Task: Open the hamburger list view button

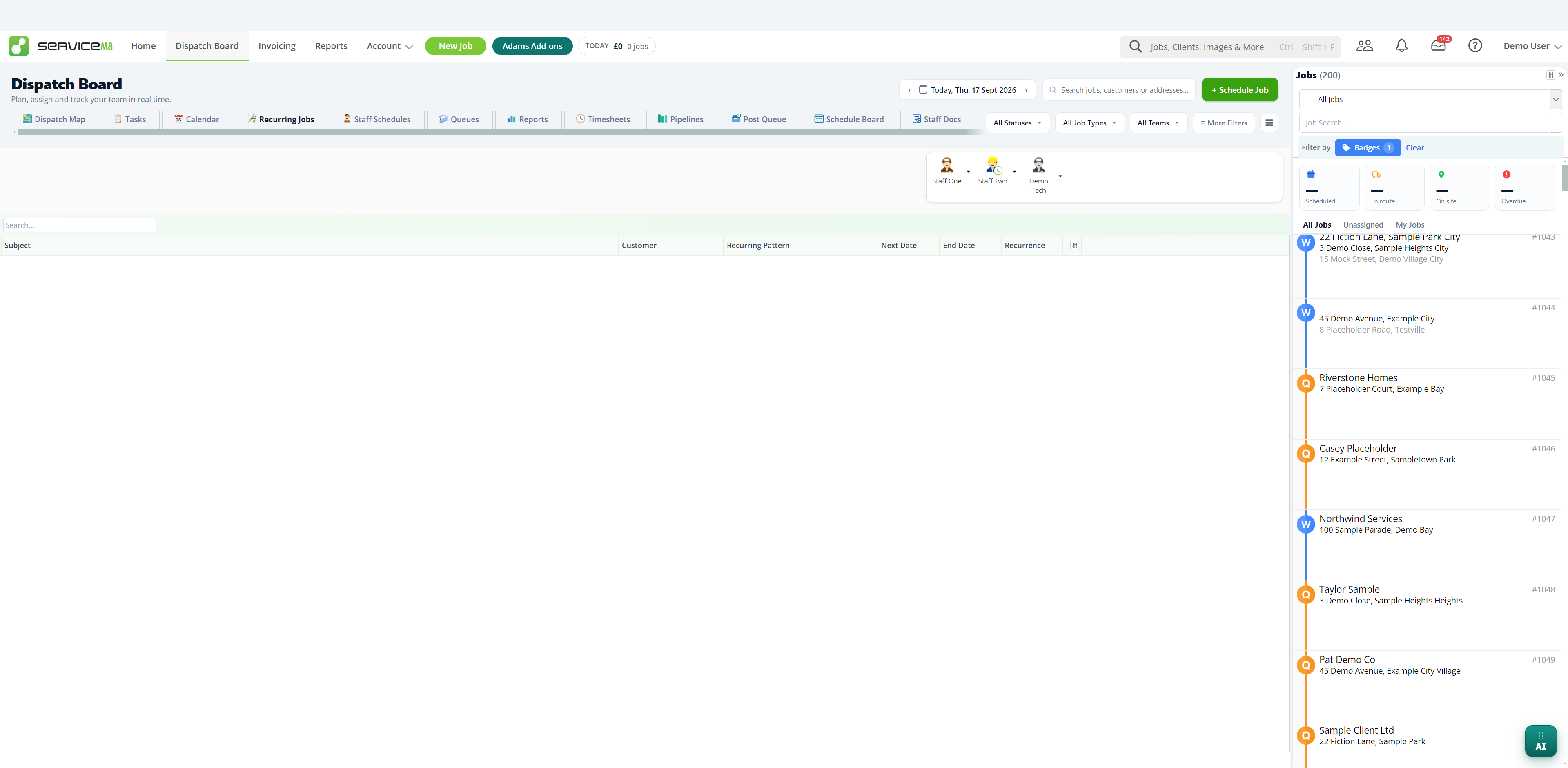Action: [x=1269, y=123]
